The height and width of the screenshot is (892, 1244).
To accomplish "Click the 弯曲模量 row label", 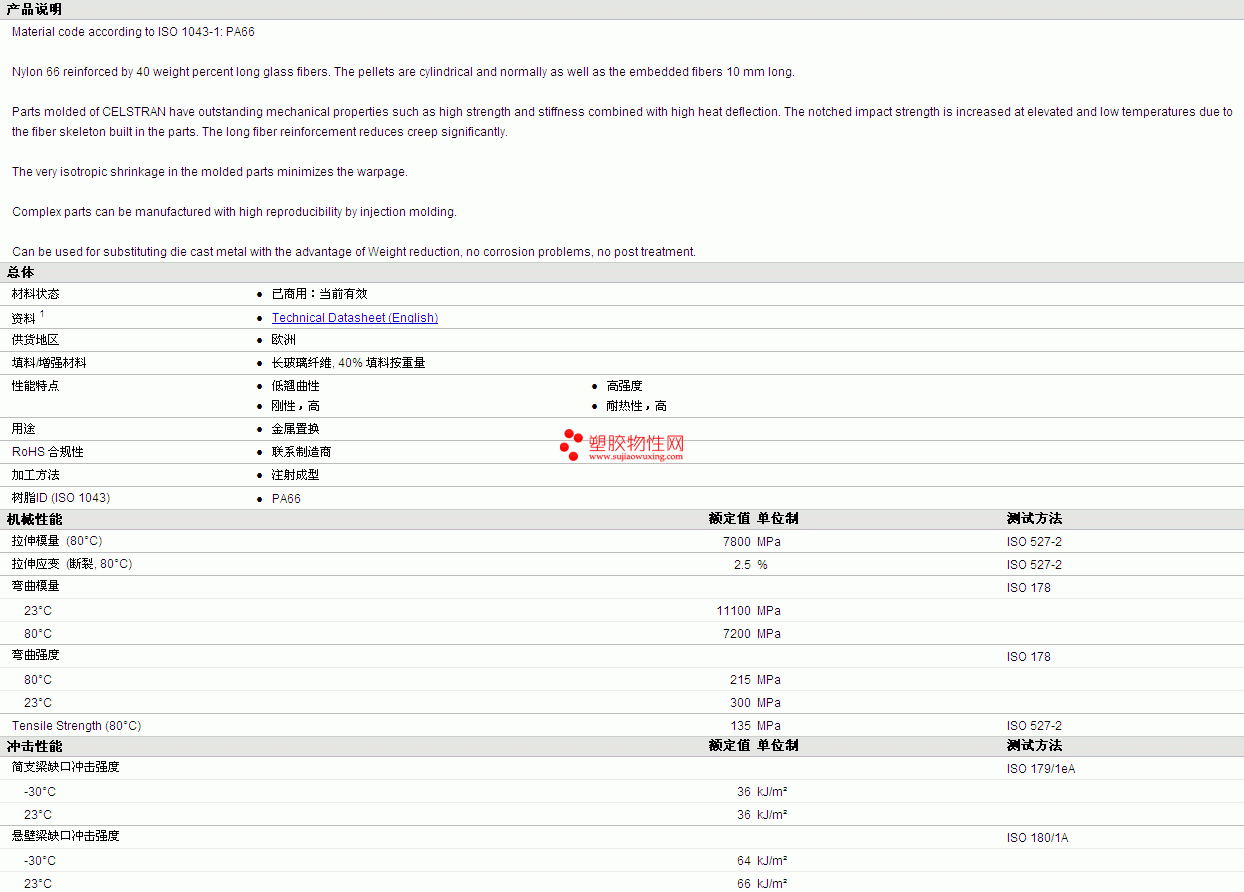I will (36, 586).
